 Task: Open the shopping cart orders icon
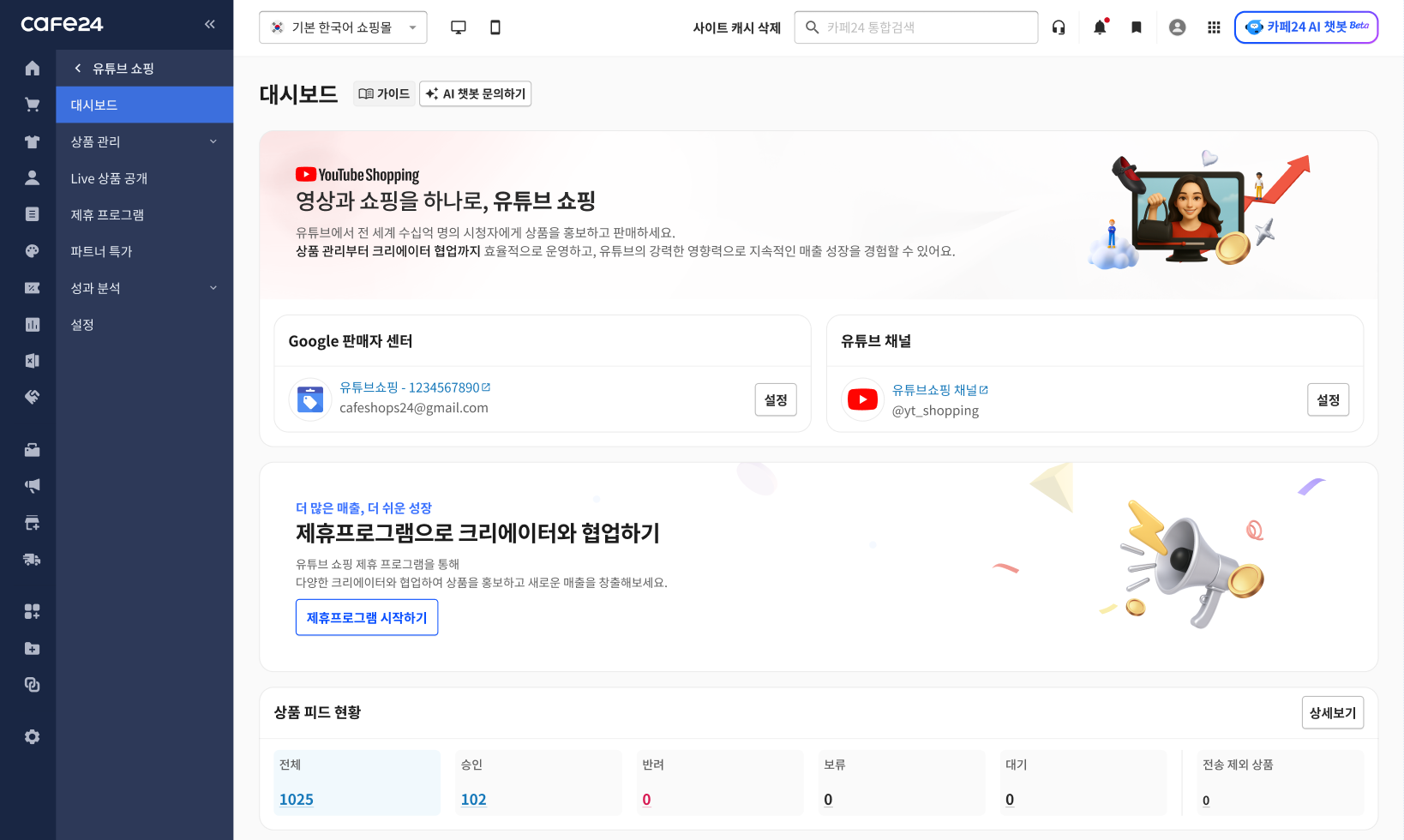[x=33, y=105]
